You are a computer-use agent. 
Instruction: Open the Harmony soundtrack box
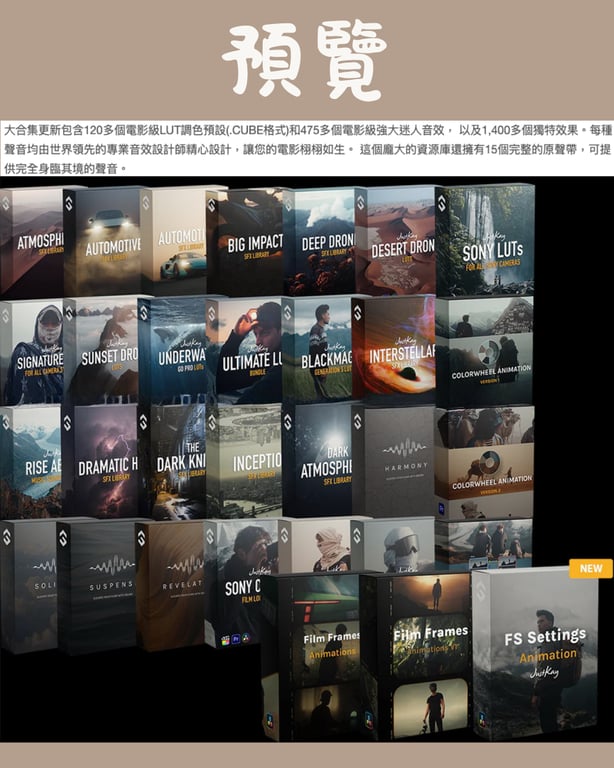pyautogui.click(x=393, y=460)
